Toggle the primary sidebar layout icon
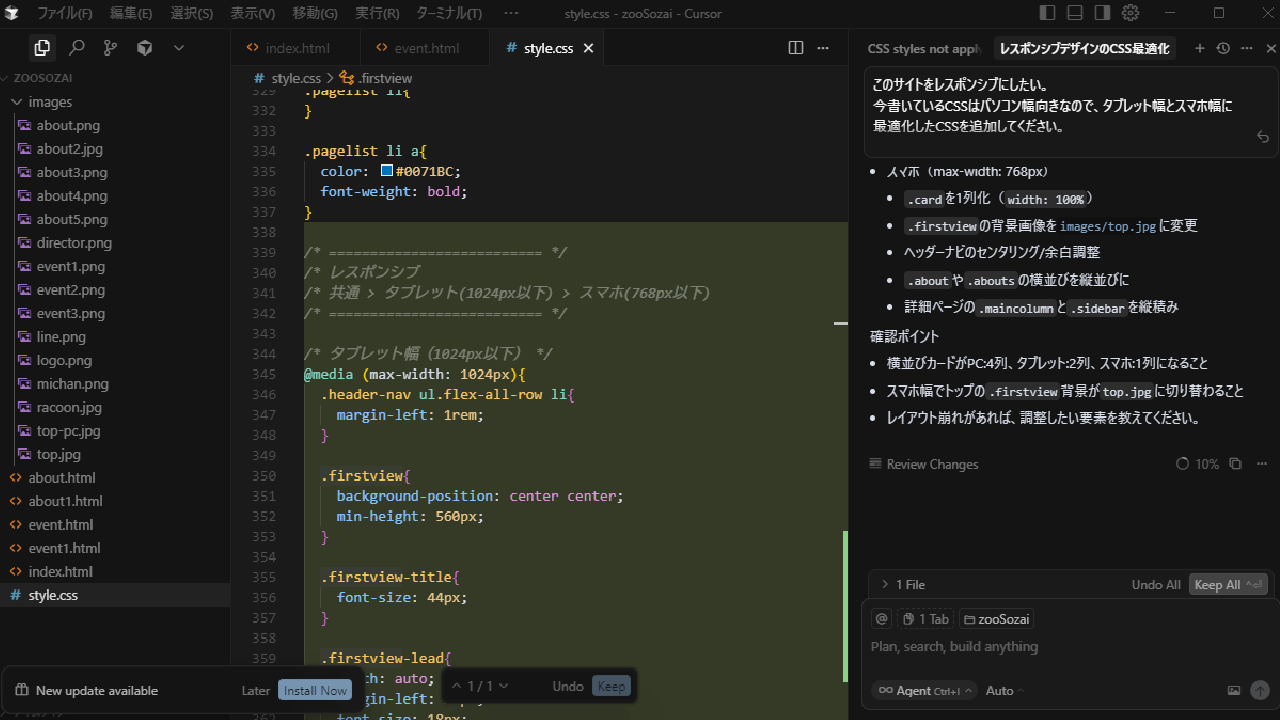 point(1047,13)
